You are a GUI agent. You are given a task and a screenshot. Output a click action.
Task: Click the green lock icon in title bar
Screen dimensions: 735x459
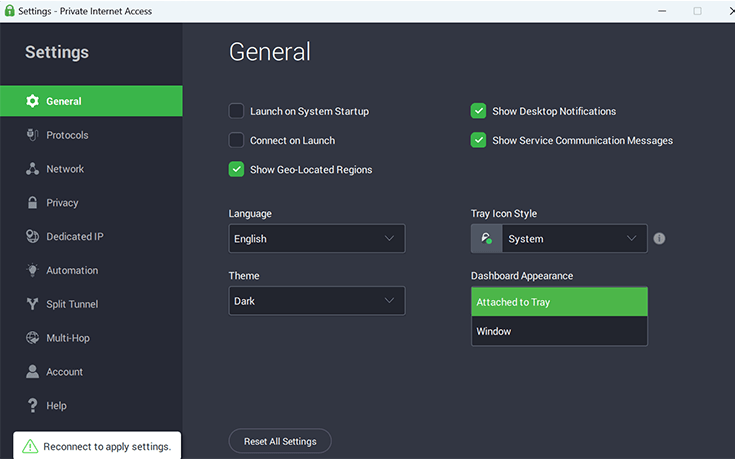tap(9, 10)
